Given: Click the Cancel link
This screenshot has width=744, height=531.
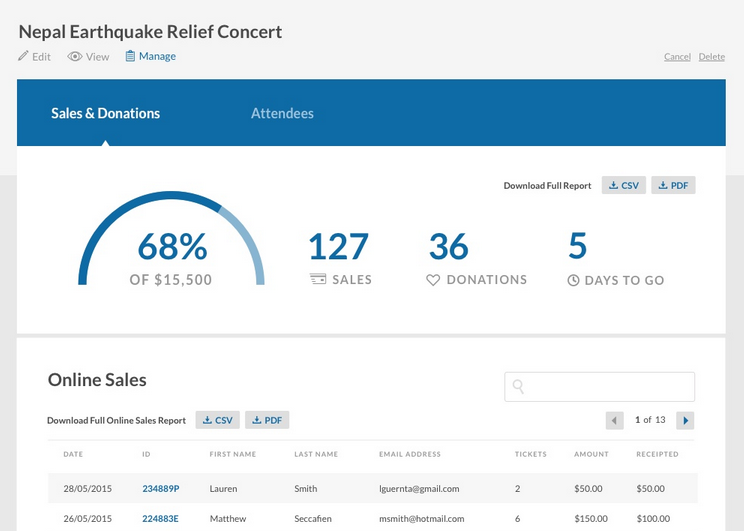Looking at the screenshot, I should (x=677, y=57).
